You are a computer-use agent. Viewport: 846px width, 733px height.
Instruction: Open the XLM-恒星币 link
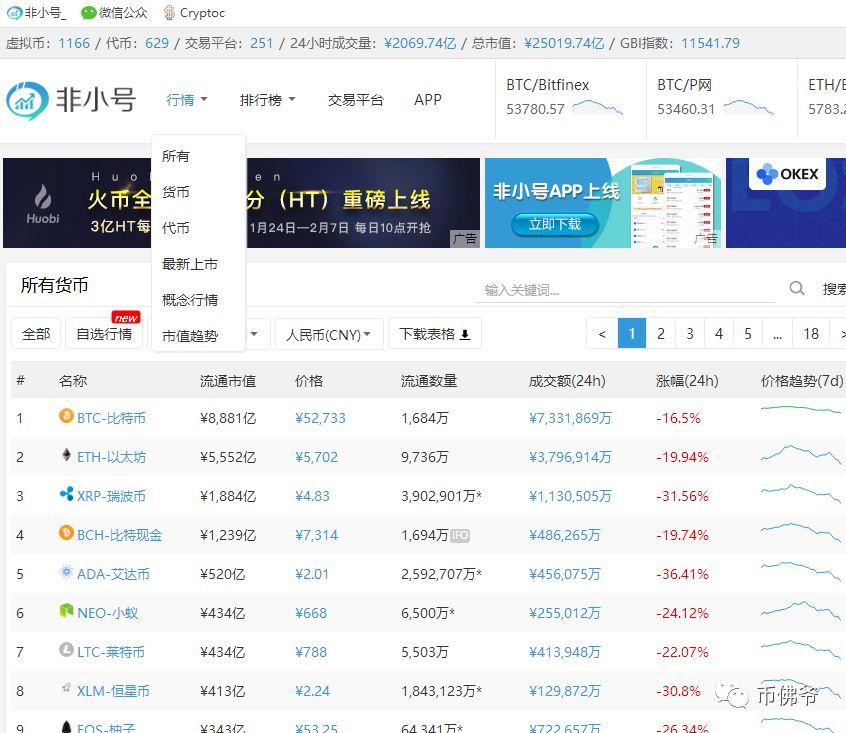click(x=113, y=691)
